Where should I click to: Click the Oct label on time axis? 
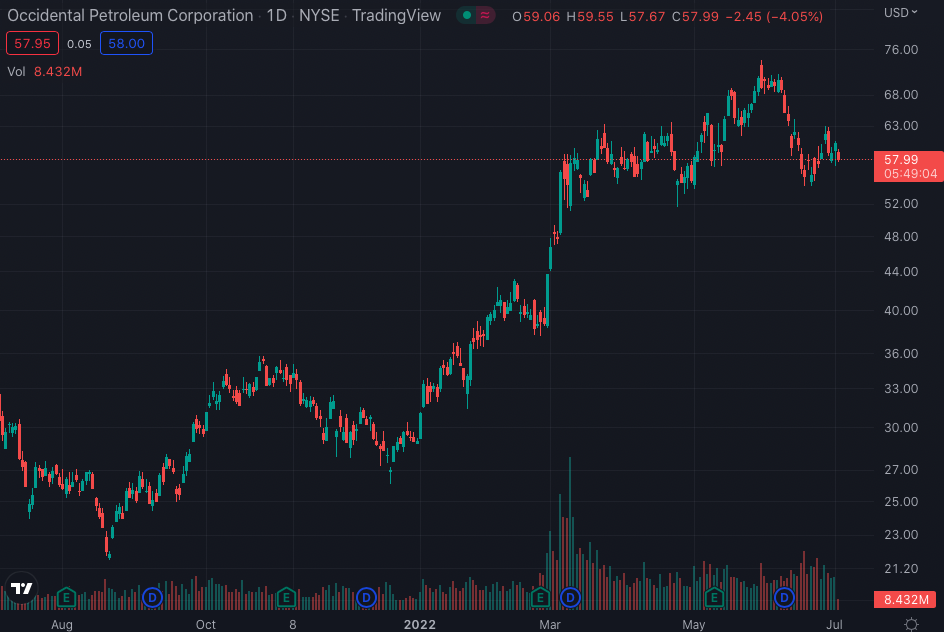pos(205,625)
